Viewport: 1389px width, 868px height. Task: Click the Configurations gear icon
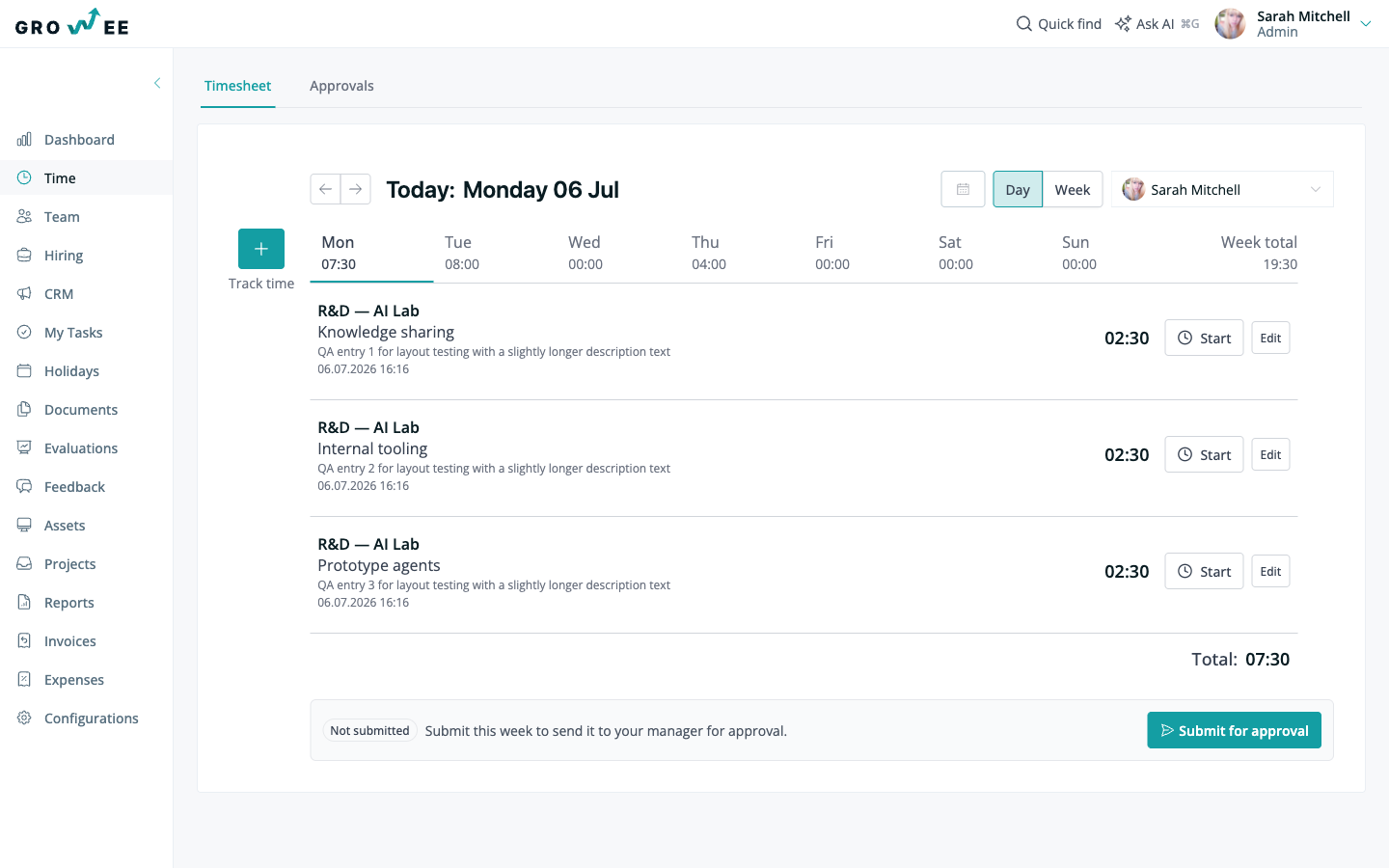point(24,718)
